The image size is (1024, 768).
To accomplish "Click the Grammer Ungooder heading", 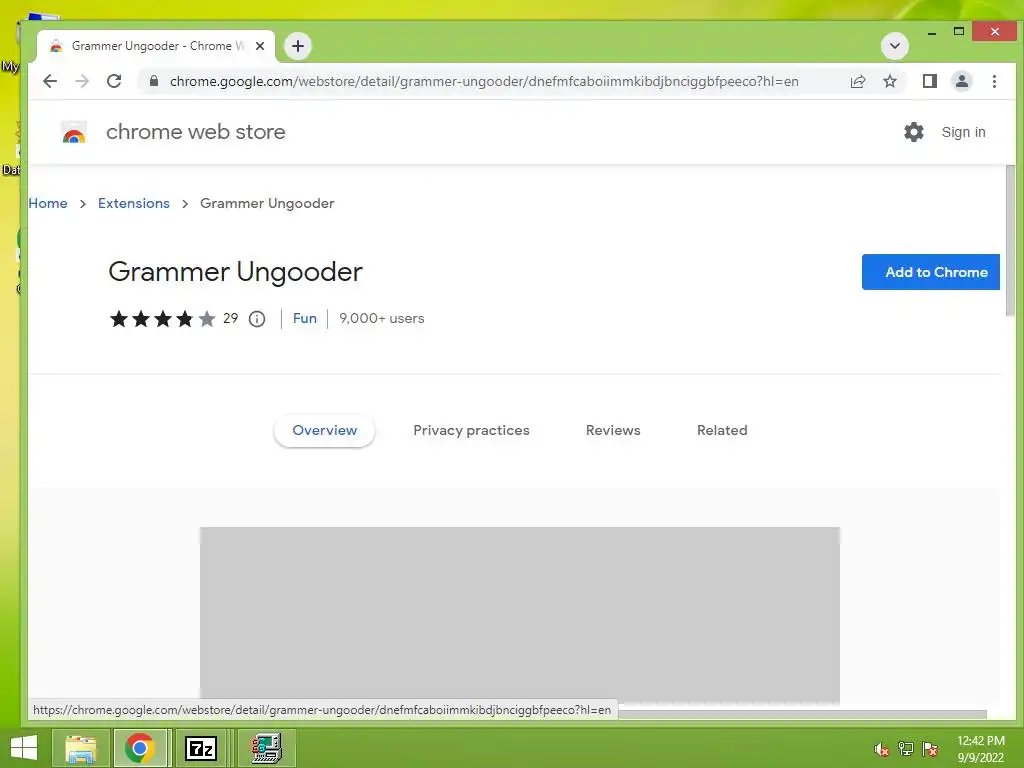I will coord(235,272).
